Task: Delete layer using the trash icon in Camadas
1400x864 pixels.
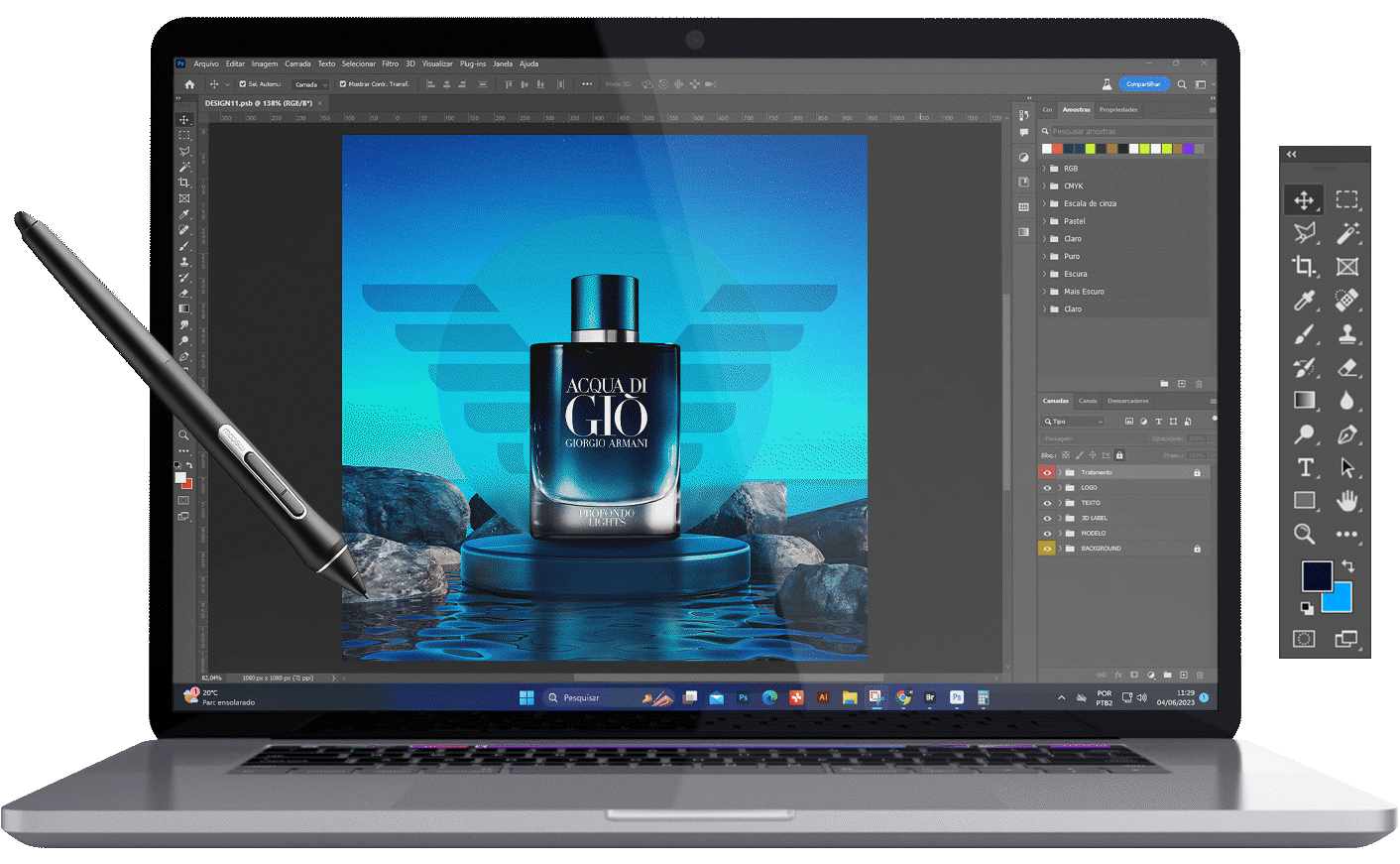Action: click(1200, 675)
